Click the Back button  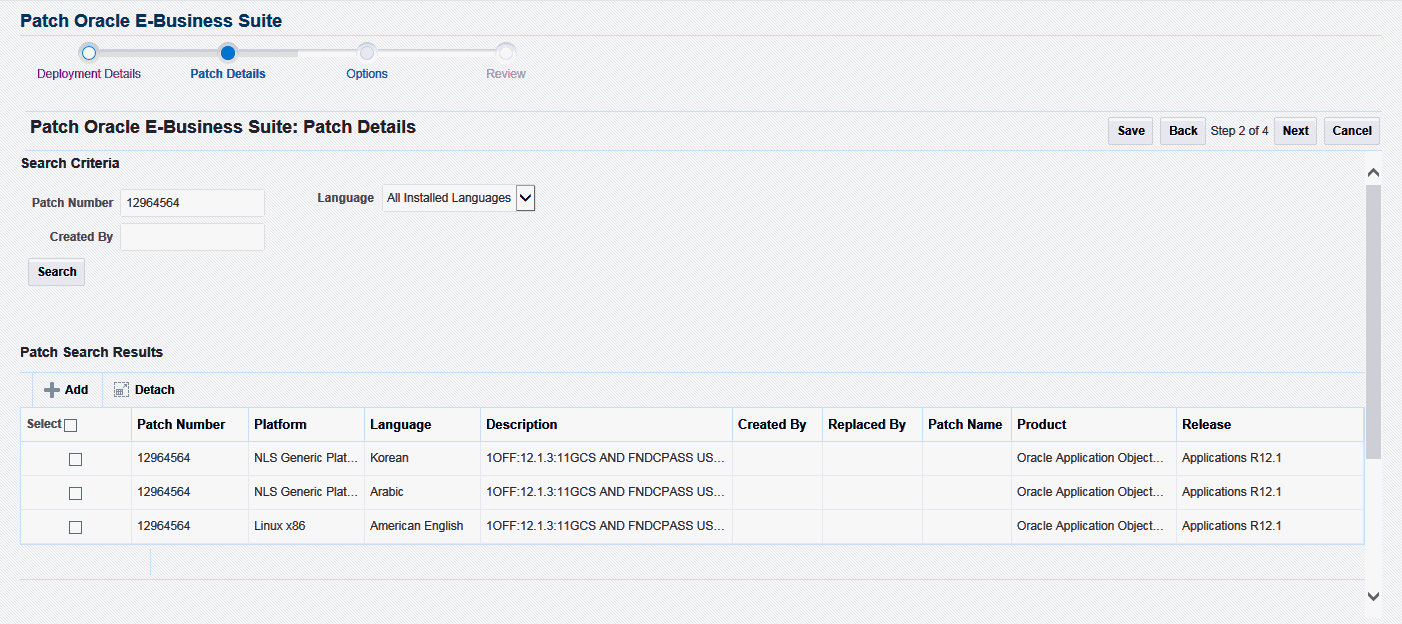(x=1183, y=131)
